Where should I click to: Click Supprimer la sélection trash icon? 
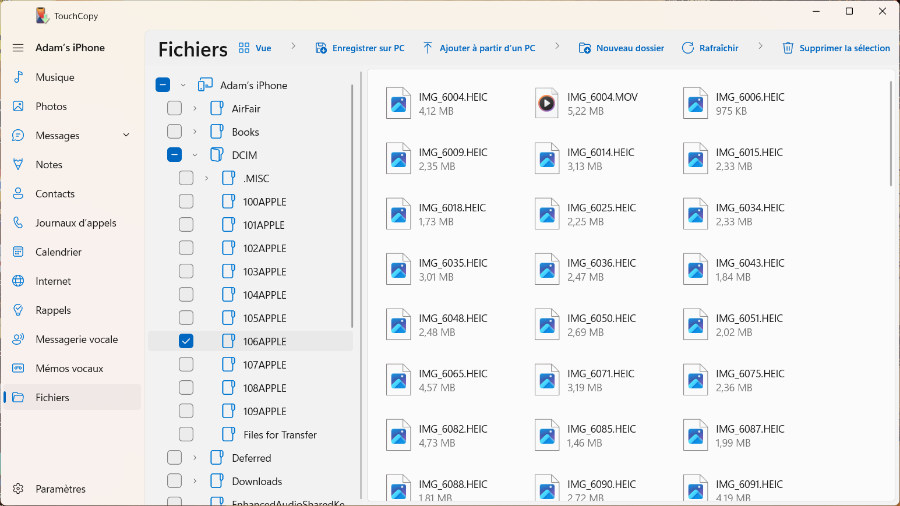[x=788, y=48]
